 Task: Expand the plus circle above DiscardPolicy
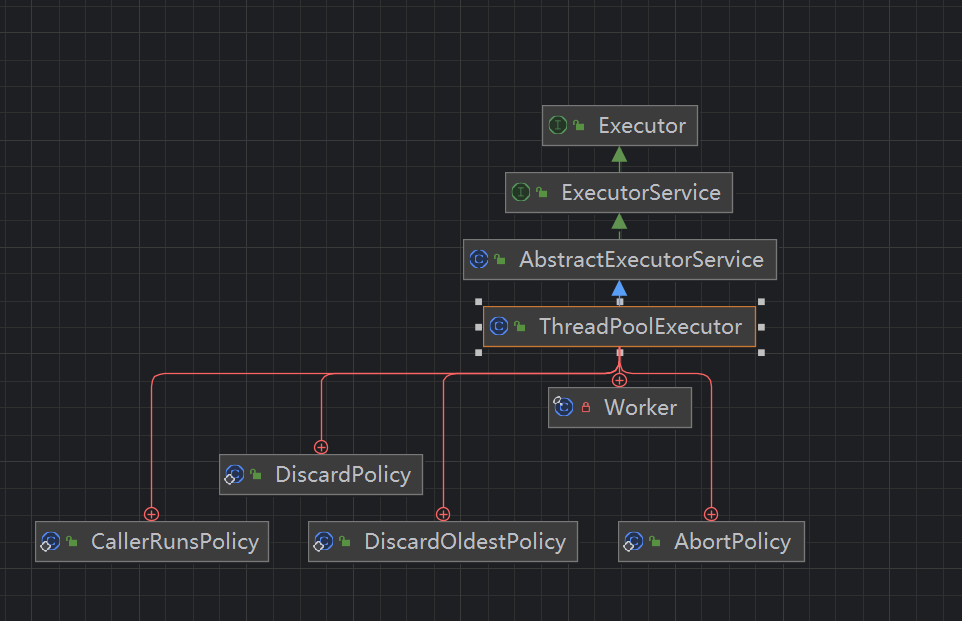(320, 447)
